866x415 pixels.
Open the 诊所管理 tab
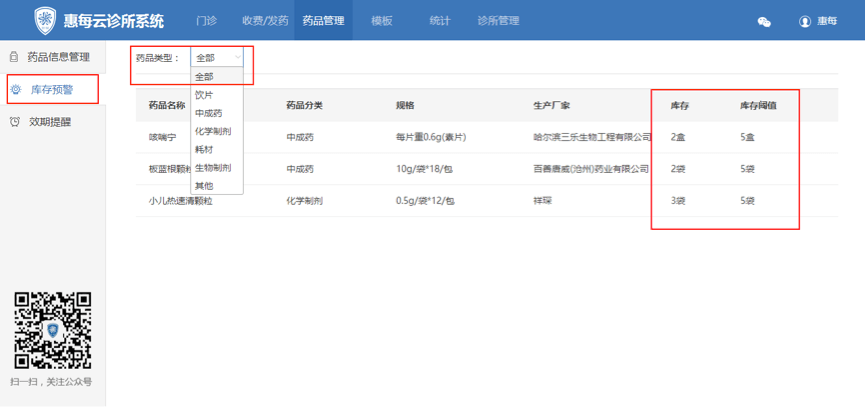click(x=498, y=21)
